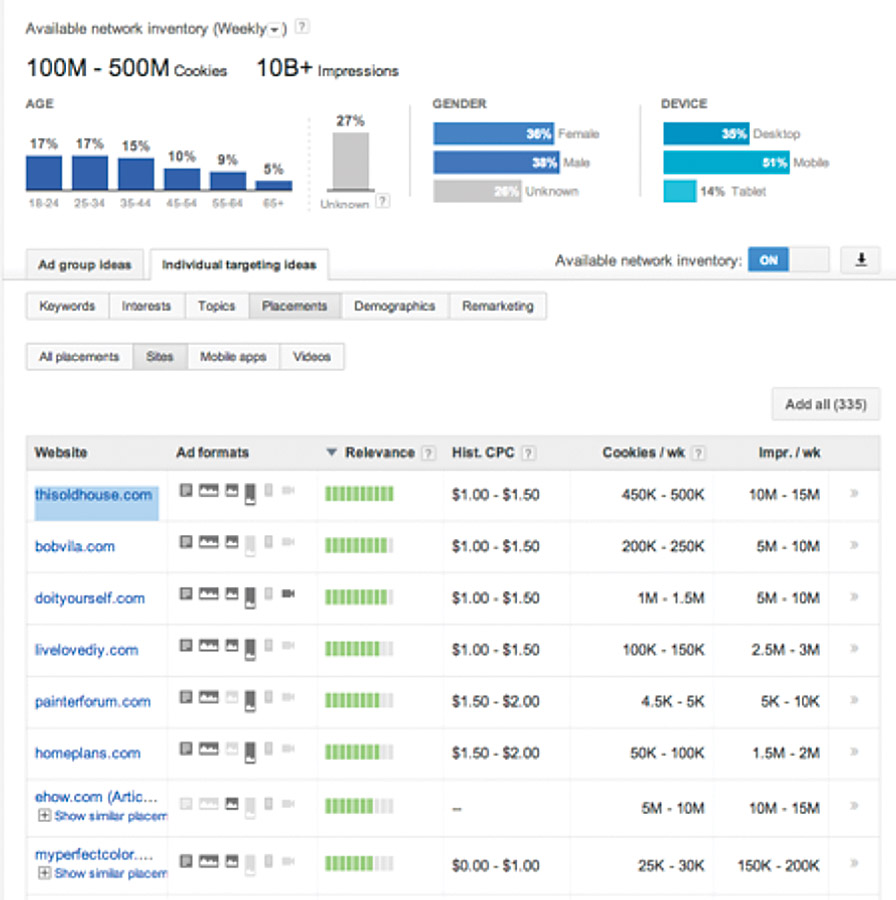Open the Topics targeting tab
Viewport: 896px width, 900px height.
tap(216, 306)
